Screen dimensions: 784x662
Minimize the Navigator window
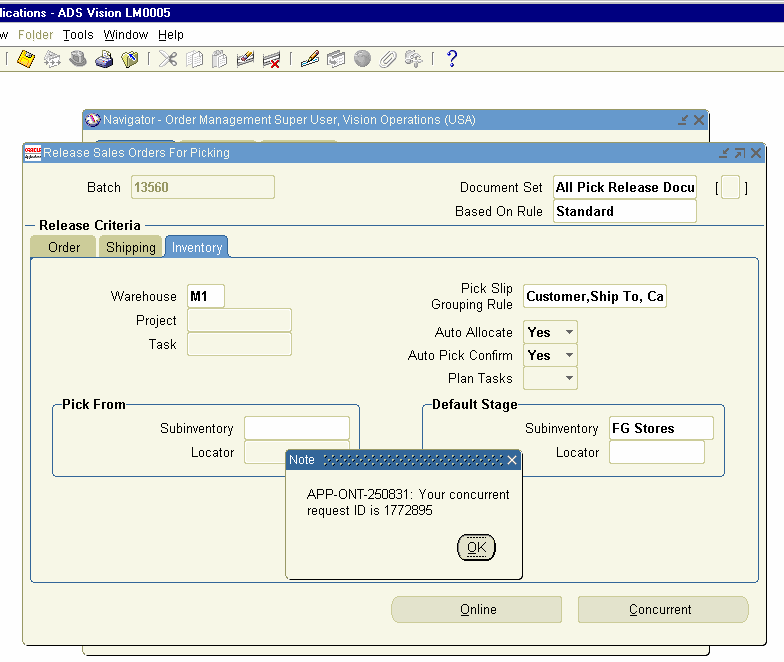point(682,120)
